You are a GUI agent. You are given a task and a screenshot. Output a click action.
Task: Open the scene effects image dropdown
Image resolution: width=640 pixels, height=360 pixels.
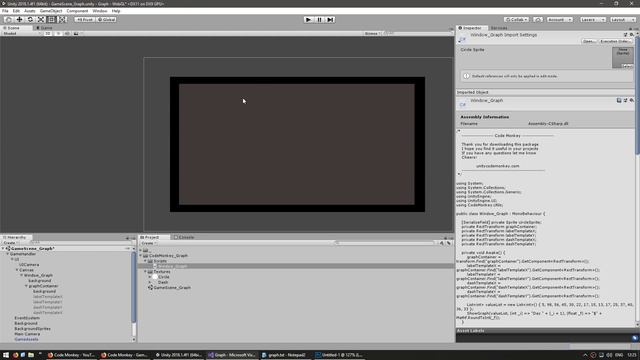click(78, 33)
